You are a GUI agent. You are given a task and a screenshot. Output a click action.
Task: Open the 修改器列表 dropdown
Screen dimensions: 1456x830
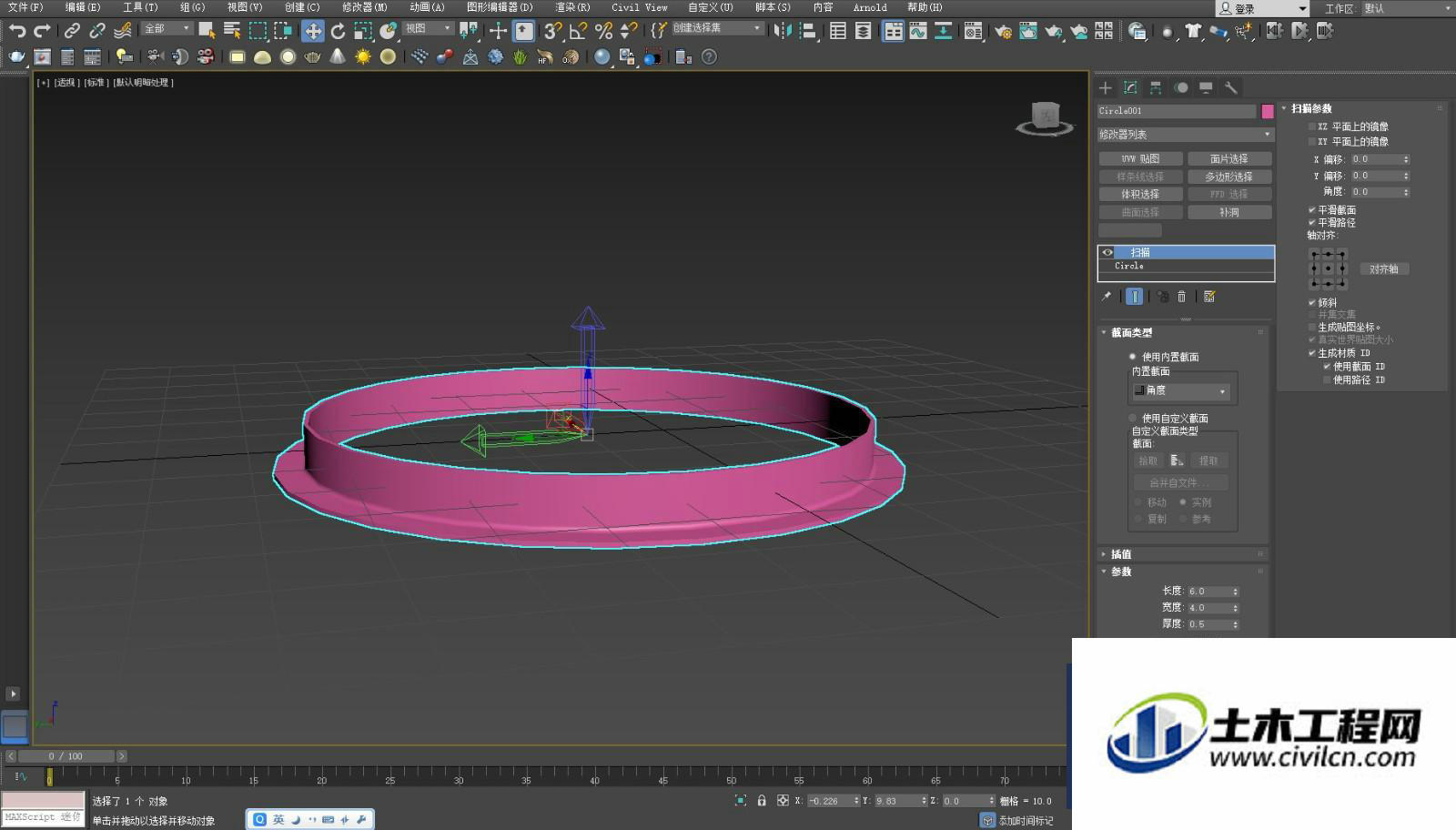coord(1185,134)
